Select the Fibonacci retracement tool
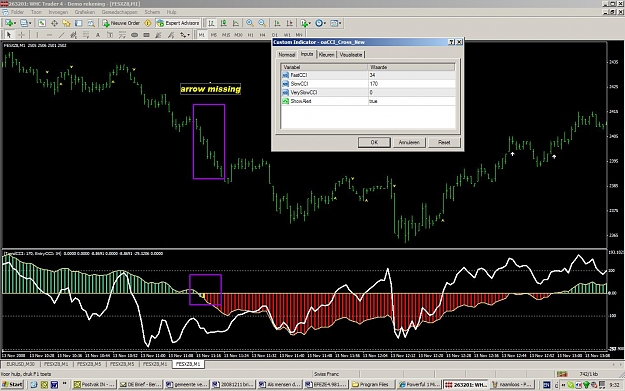The image size is (625, 391). pos(85,35)
